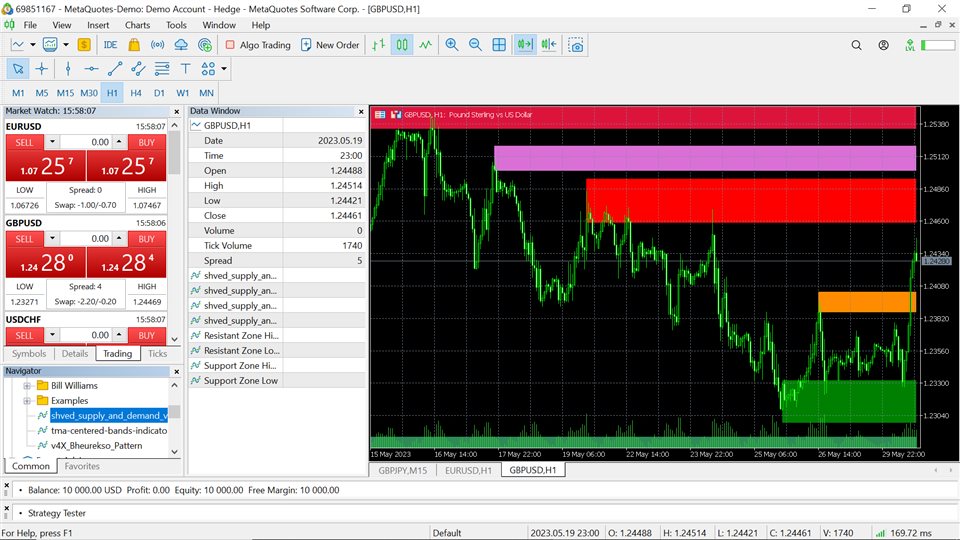Open the search magnifier icon
Image resolution: width=960 pixels, height=540 pixels.
[857, 45]
